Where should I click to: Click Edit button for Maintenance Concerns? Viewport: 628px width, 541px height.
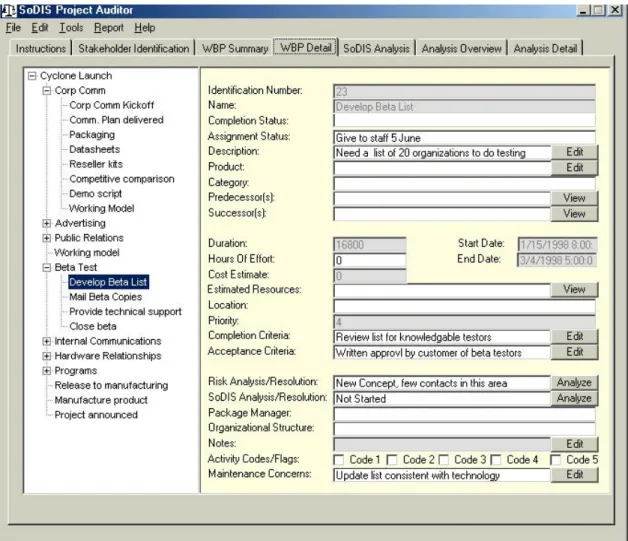574,475
